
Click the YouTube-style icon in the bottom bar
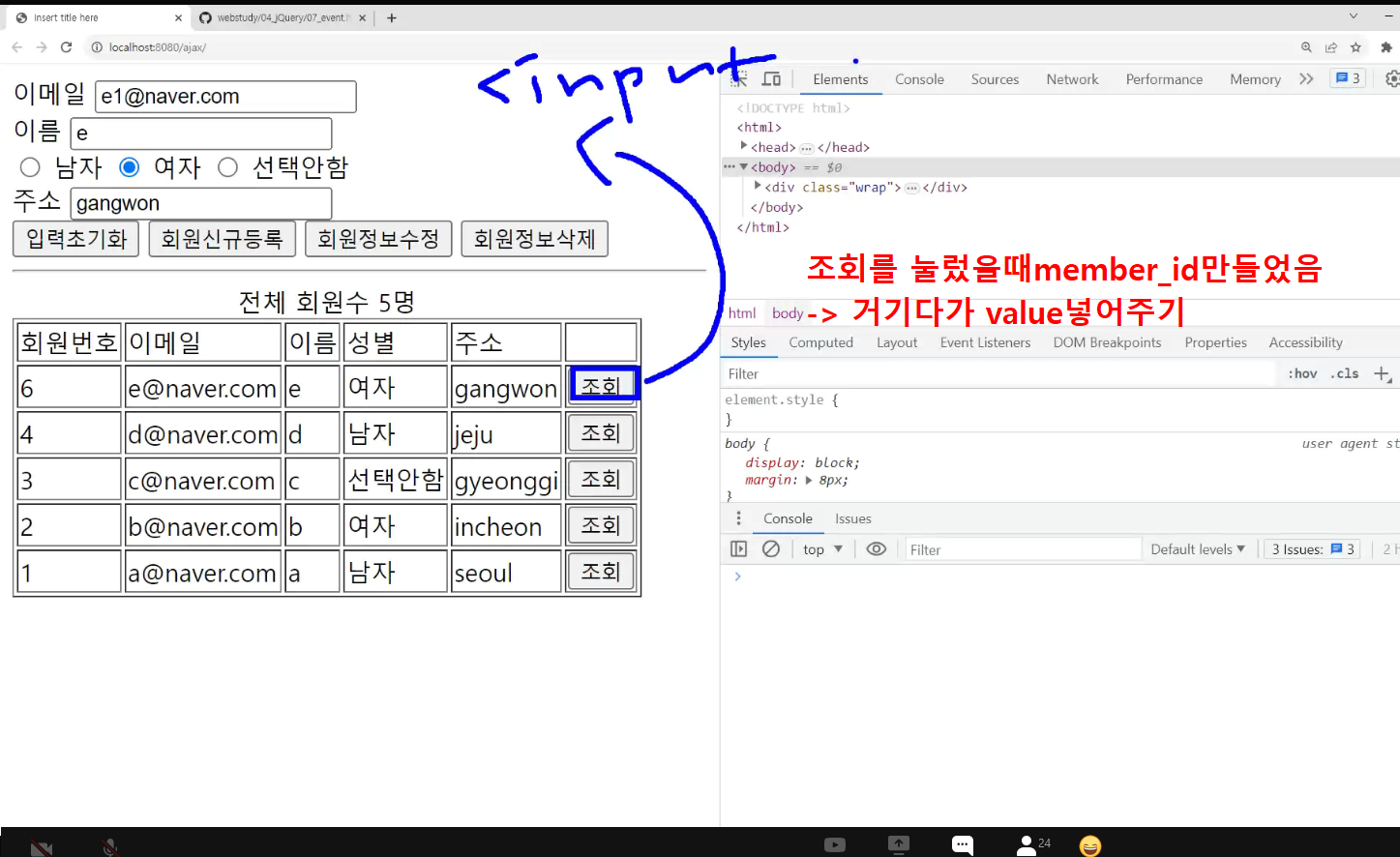pyautogui.click(x=835, y=844)
